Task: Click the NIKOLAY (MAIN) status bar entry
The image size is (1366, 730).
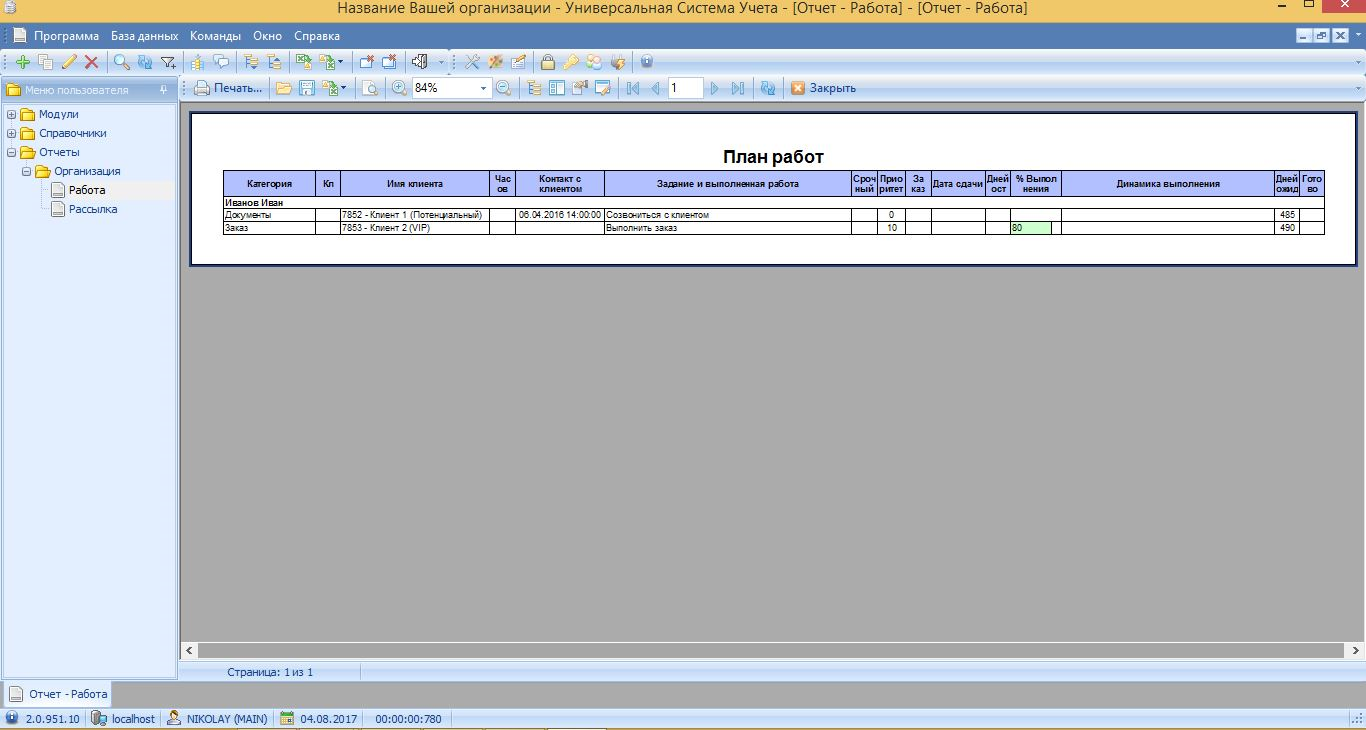Action: coord(217,719)
